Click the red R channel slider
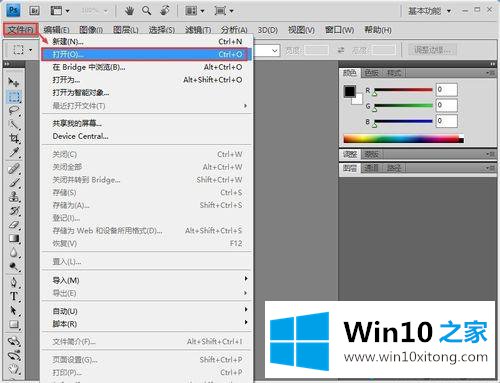The image size is (500, 383). click(403, 90)
